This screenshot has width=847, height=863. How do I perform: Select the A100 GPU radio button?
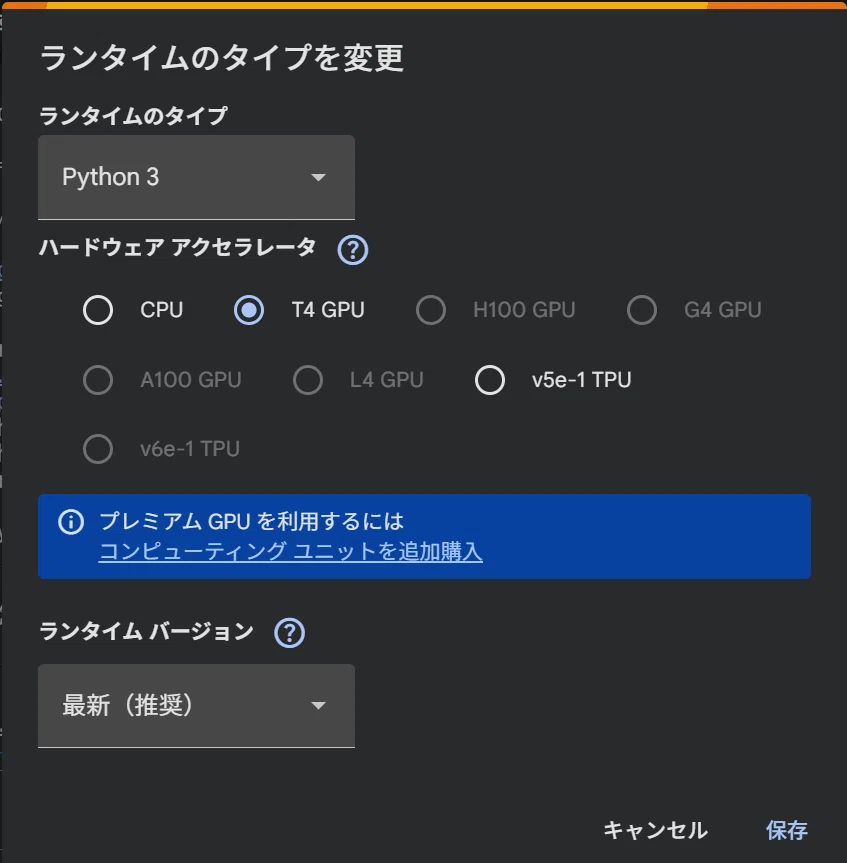[98, 380]
